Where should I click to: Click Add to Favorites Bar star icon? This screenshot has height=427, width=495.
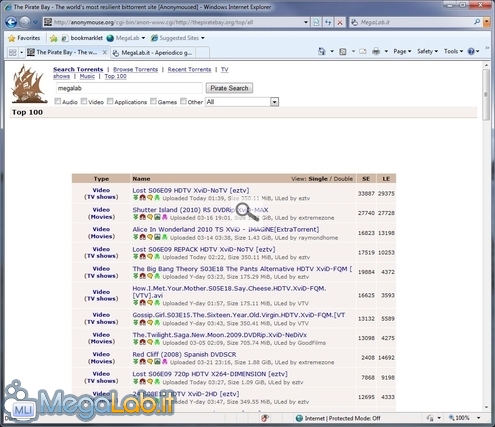53,38
